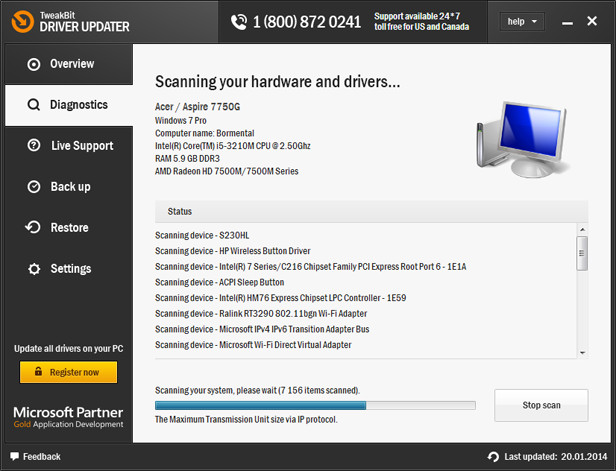Image resolution: width=616 pixels, height=471 pixels.
Task: Click the computer monitor illustration
Action: click(522, 139)
